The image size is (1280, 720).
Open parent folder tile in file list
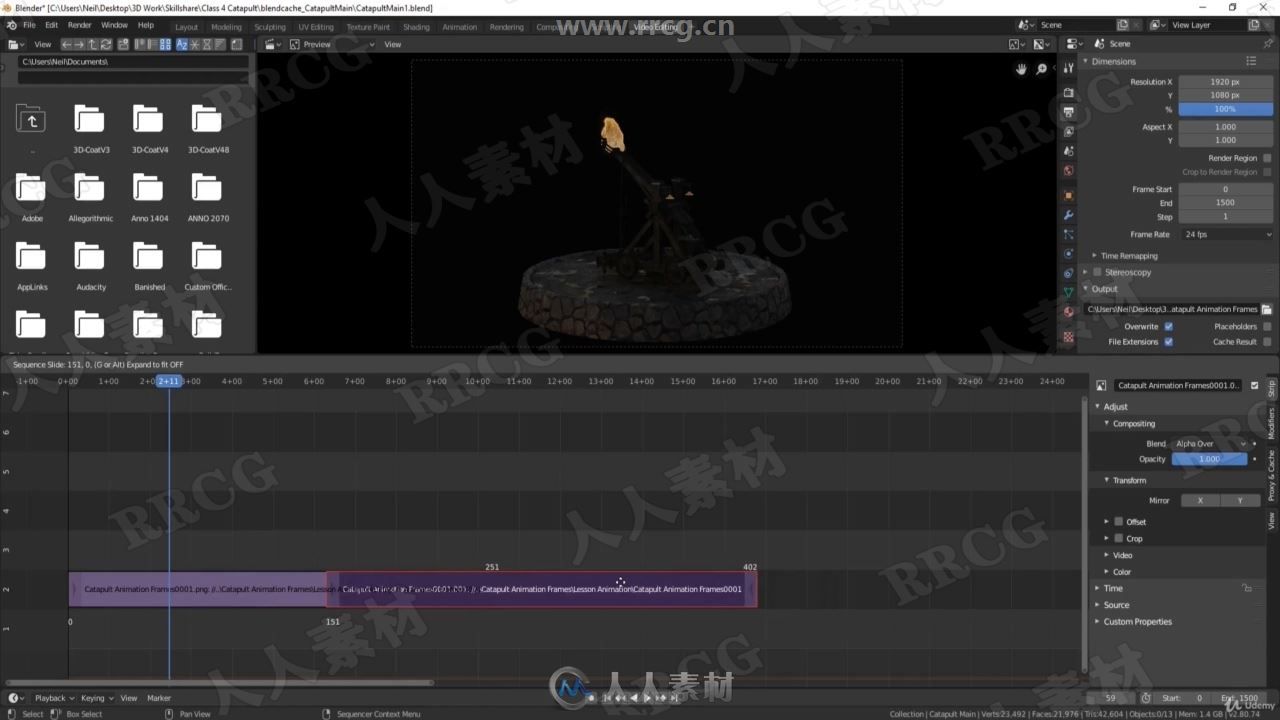tap(31, 121)
